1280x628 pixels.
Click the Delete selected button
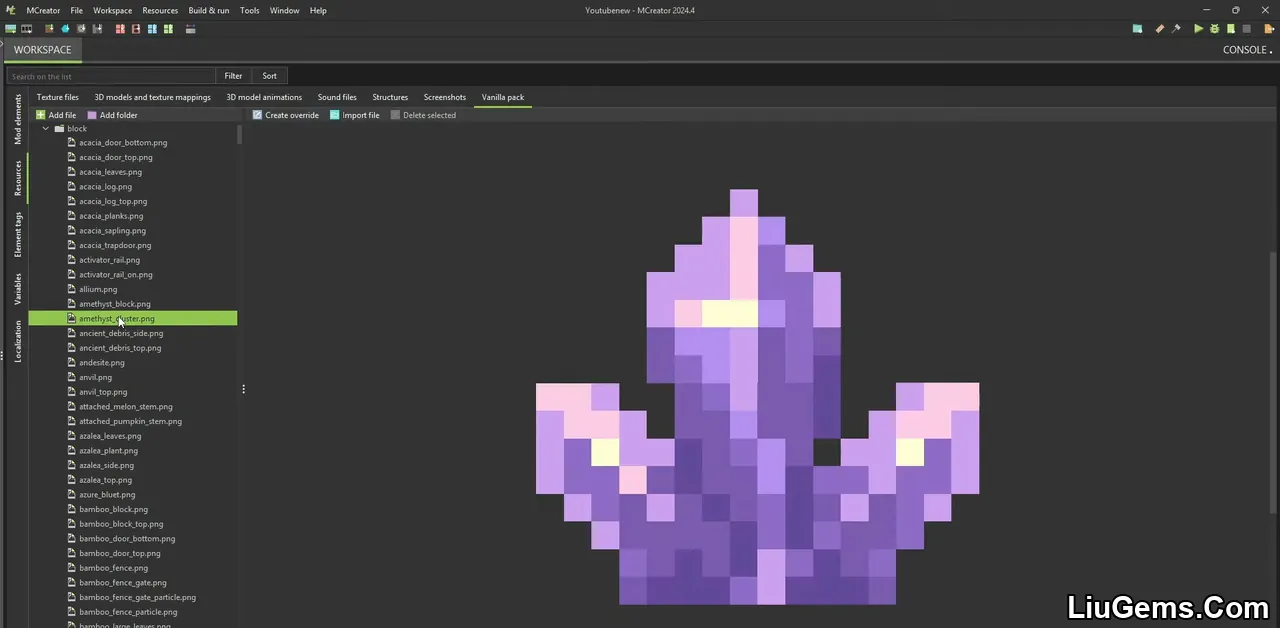click(422, 115)
